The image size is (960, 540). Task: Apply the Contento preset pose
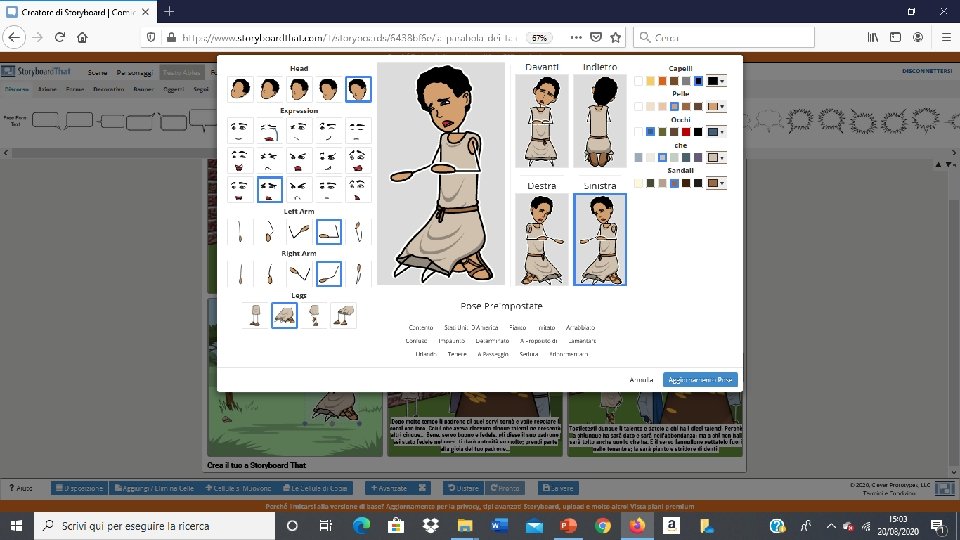(421, 328)
